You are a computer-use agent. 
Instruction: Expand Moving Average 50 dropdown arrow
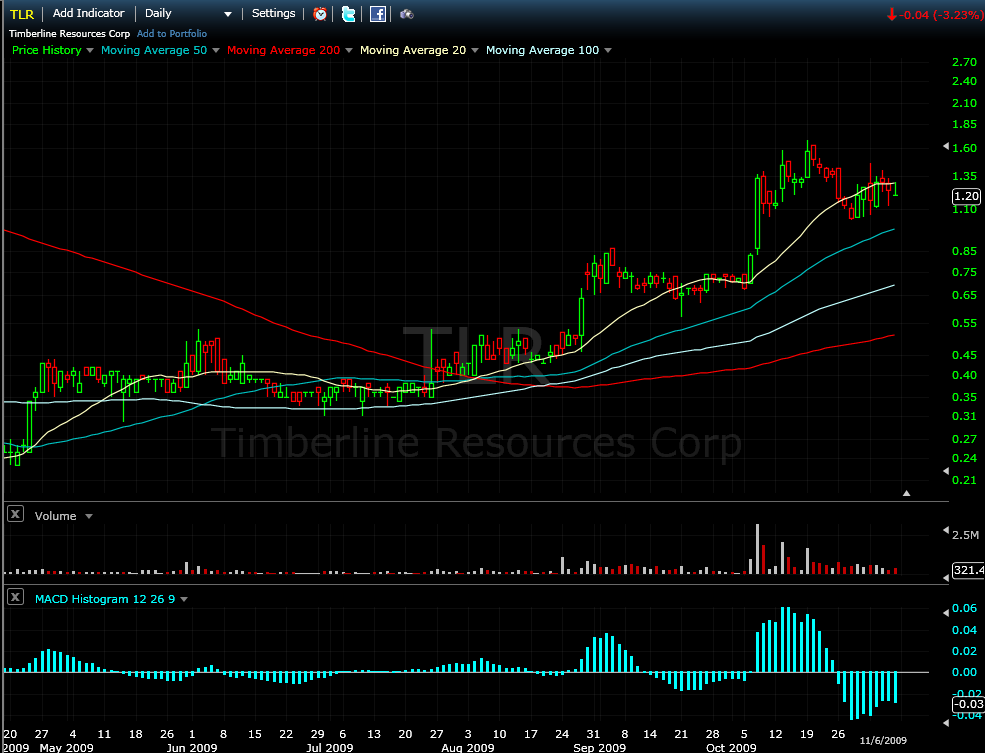215,50
